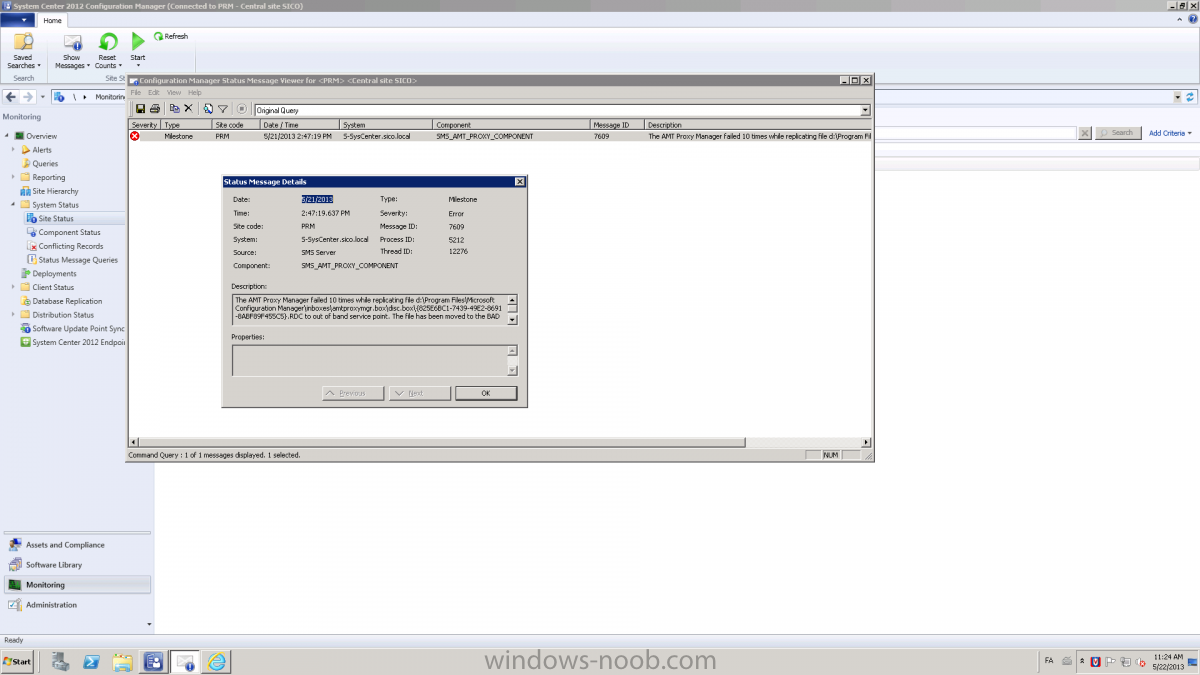Click the Next button in details dialog
1200x675 pixels.
click(419, 393)
